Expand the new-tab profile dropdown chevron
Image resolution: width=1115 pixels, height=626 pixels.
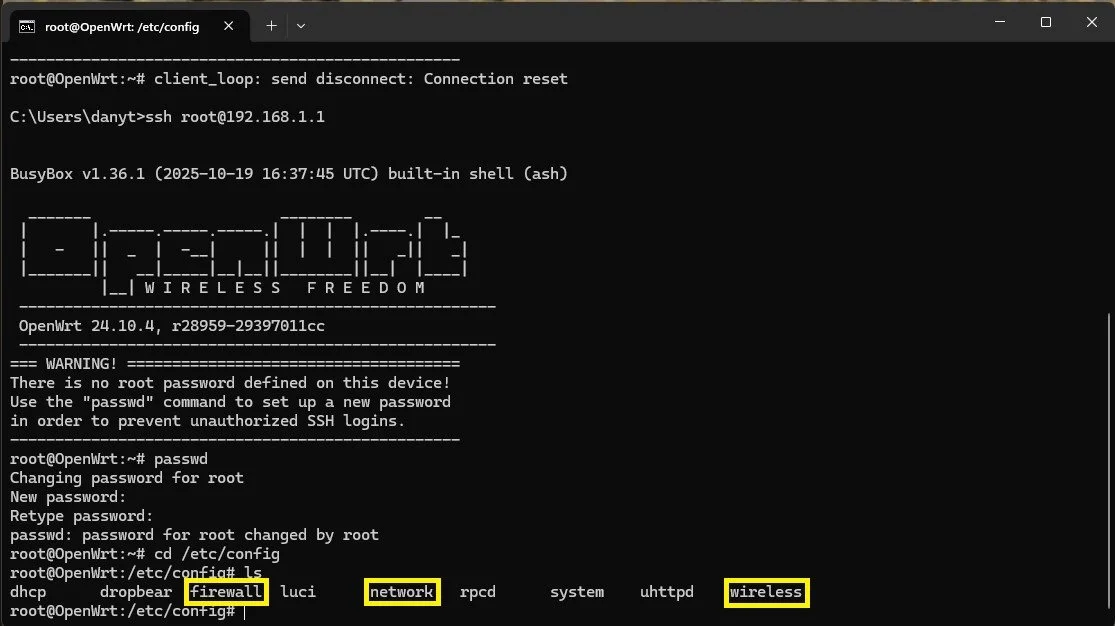click(x=301, y=26)
